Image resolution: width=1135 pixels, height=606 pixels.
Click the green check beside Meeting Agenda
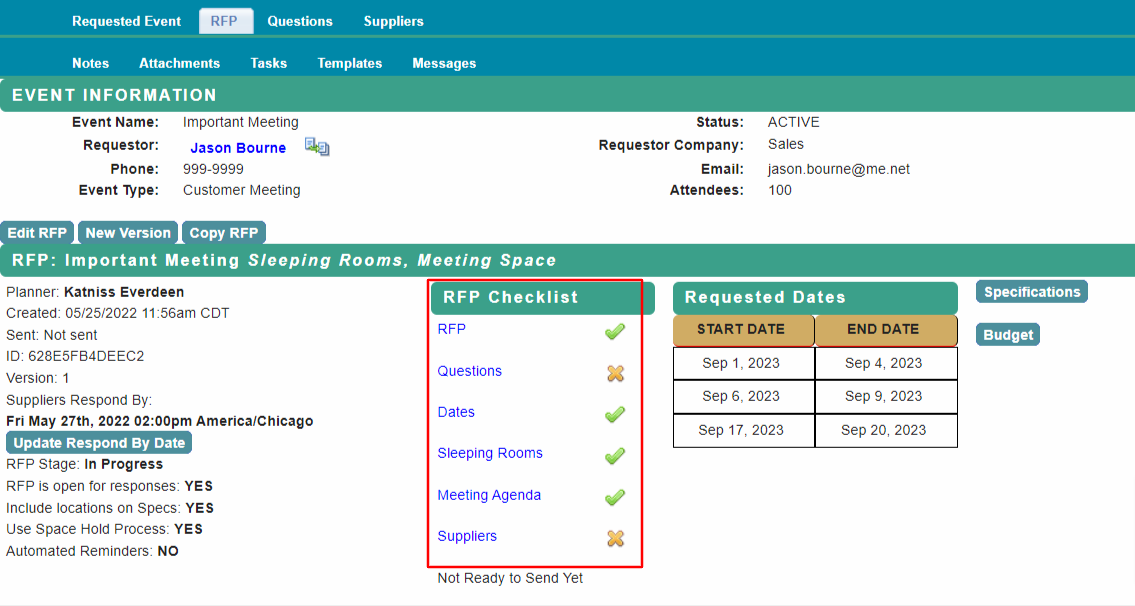coord(615,497)
